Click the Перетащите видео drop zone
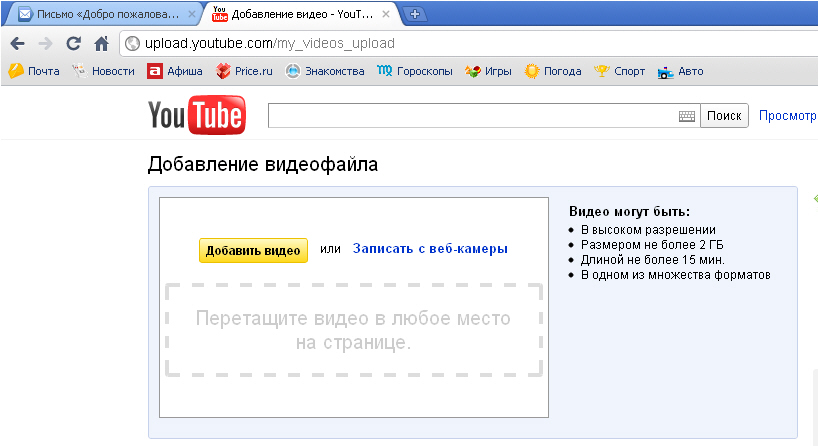The image size is (818, 446). pyautogui.click(x=354, y=330)
